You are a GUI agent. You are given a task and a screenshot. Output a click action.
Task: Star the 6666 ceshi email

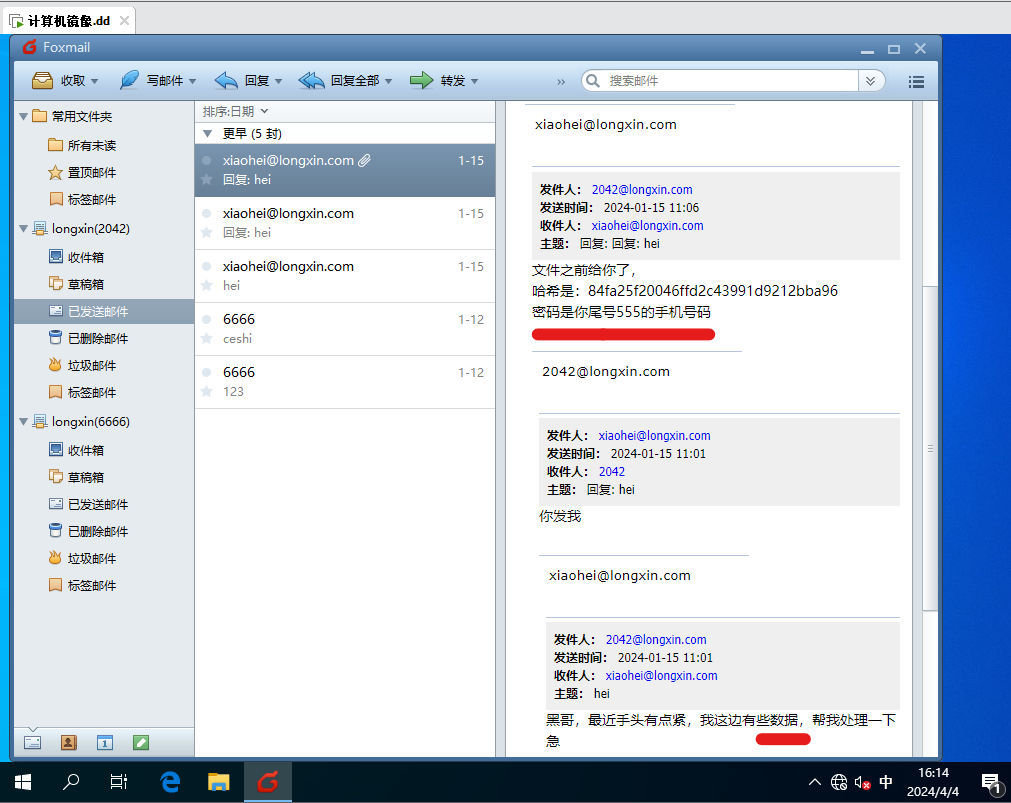tap(206, 338)
